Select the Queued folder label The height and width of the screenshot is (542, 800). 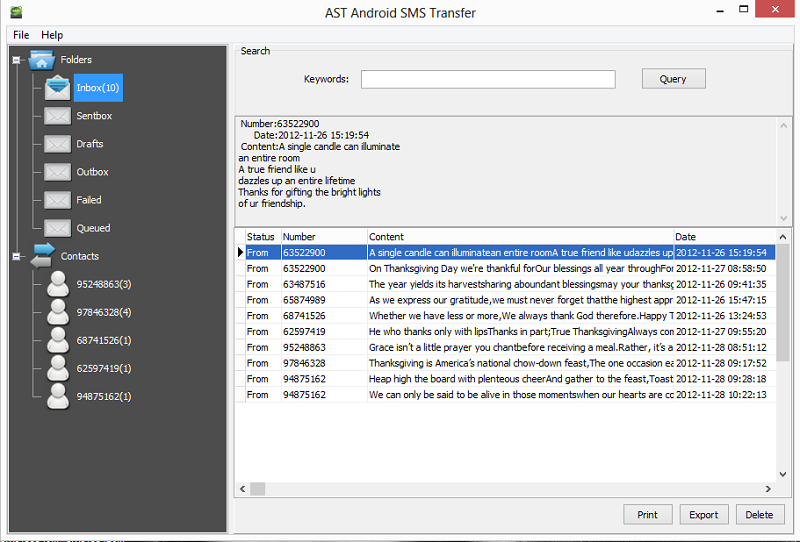93,228
